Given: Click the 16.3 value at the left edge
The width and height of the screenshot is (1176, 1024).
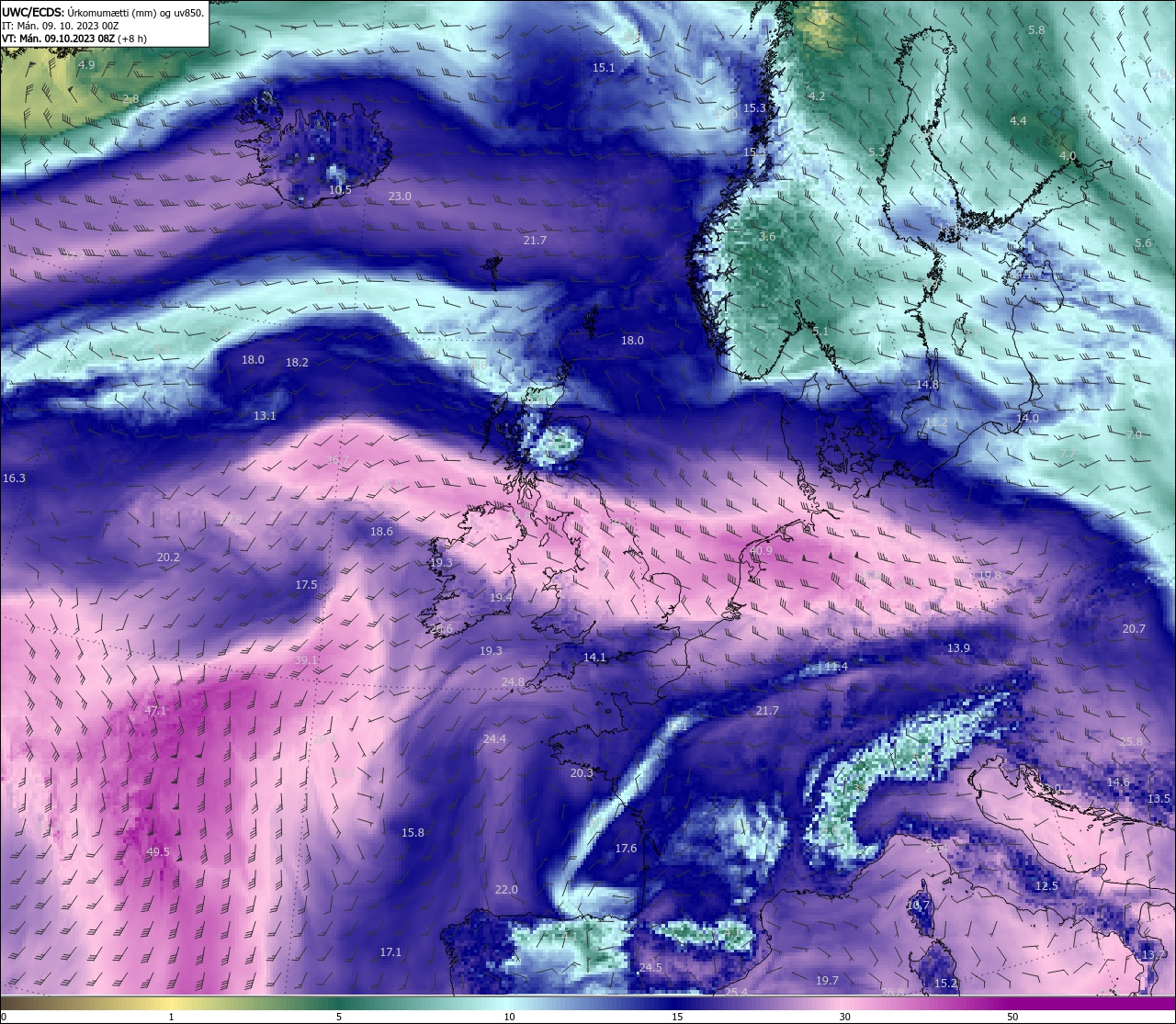Looking at the screenshot, I should pos(15,478).
